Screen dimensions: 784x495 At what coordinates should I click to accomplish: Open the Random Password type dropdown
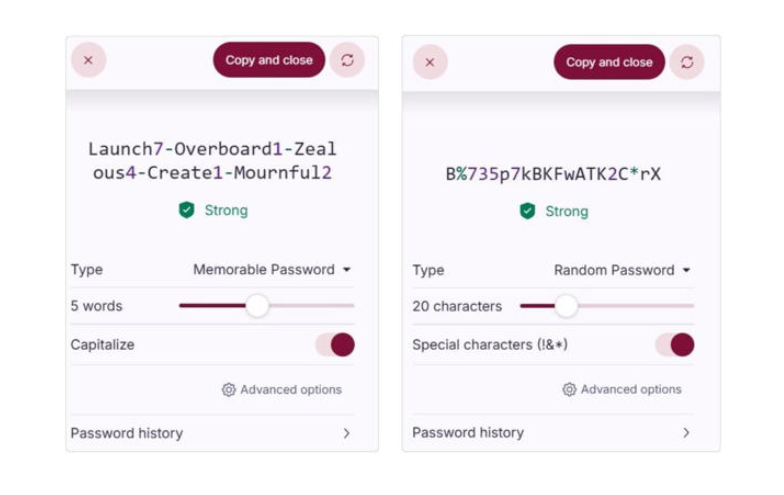tap(623, 270)
